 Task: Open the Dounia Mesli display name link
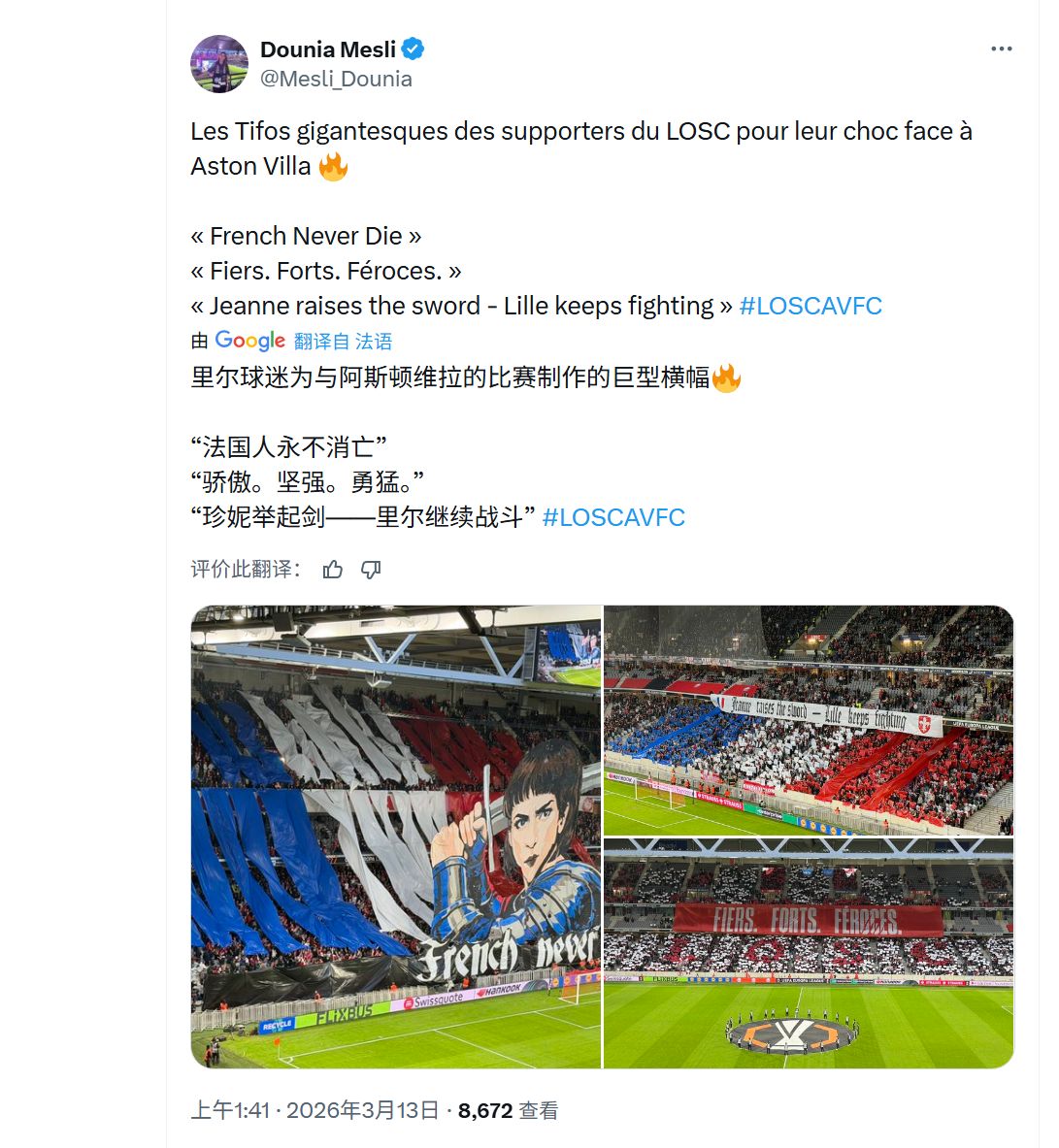(x=328, y=49)
